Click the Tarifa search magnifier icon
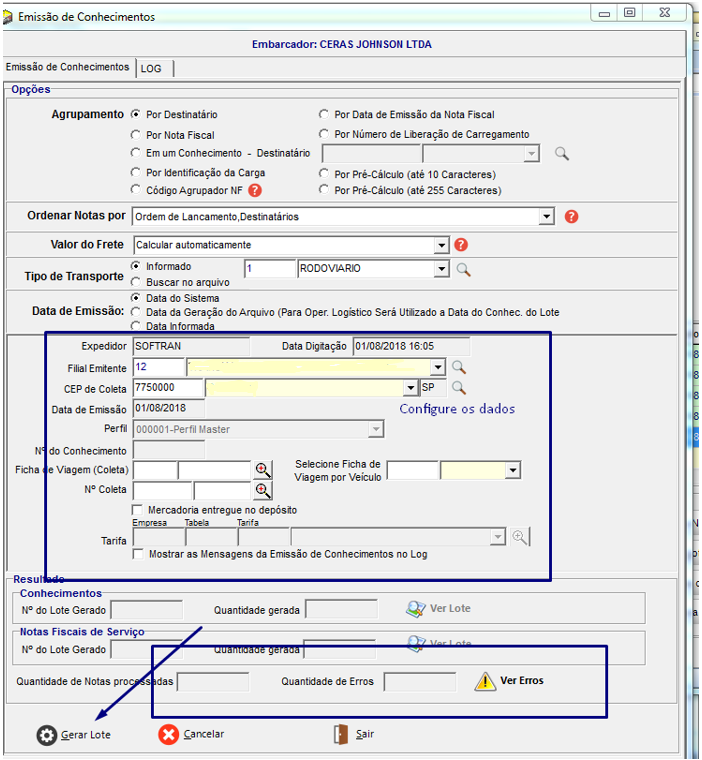702x760 pixels. coord(520,537)
